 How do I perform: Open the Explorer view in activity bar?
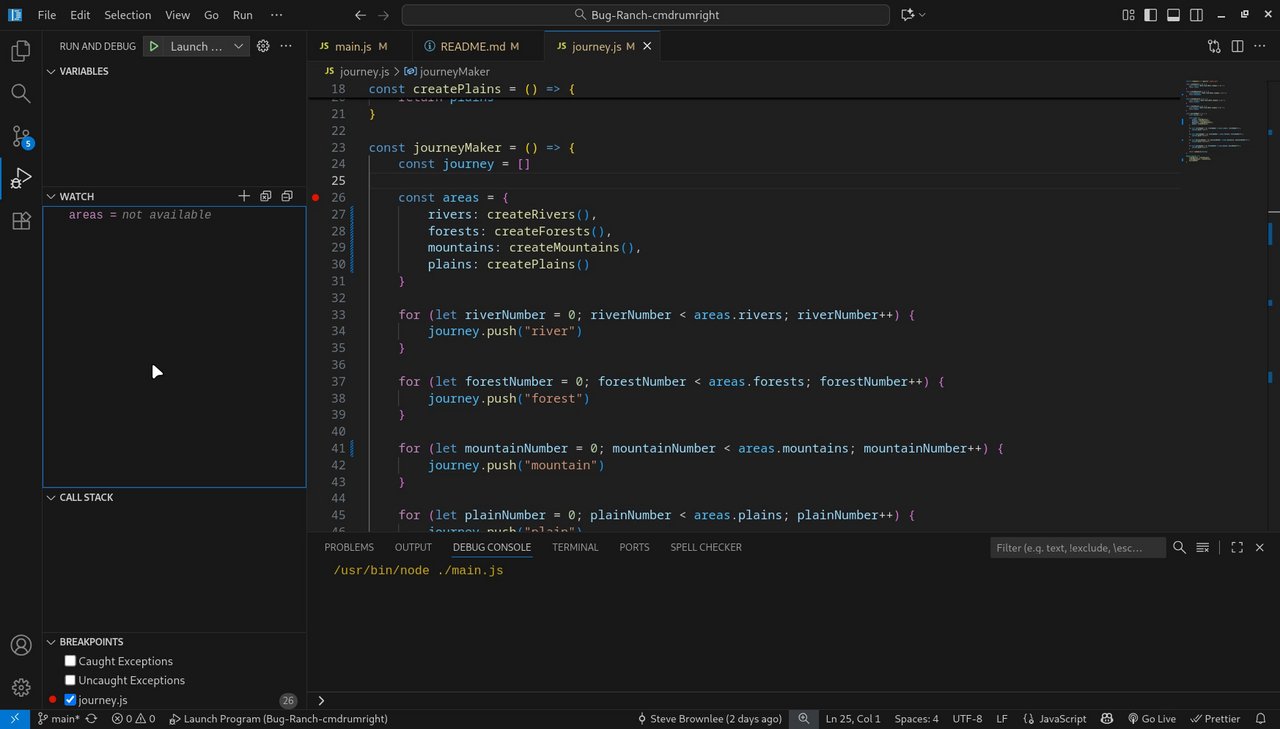[21, 50]
